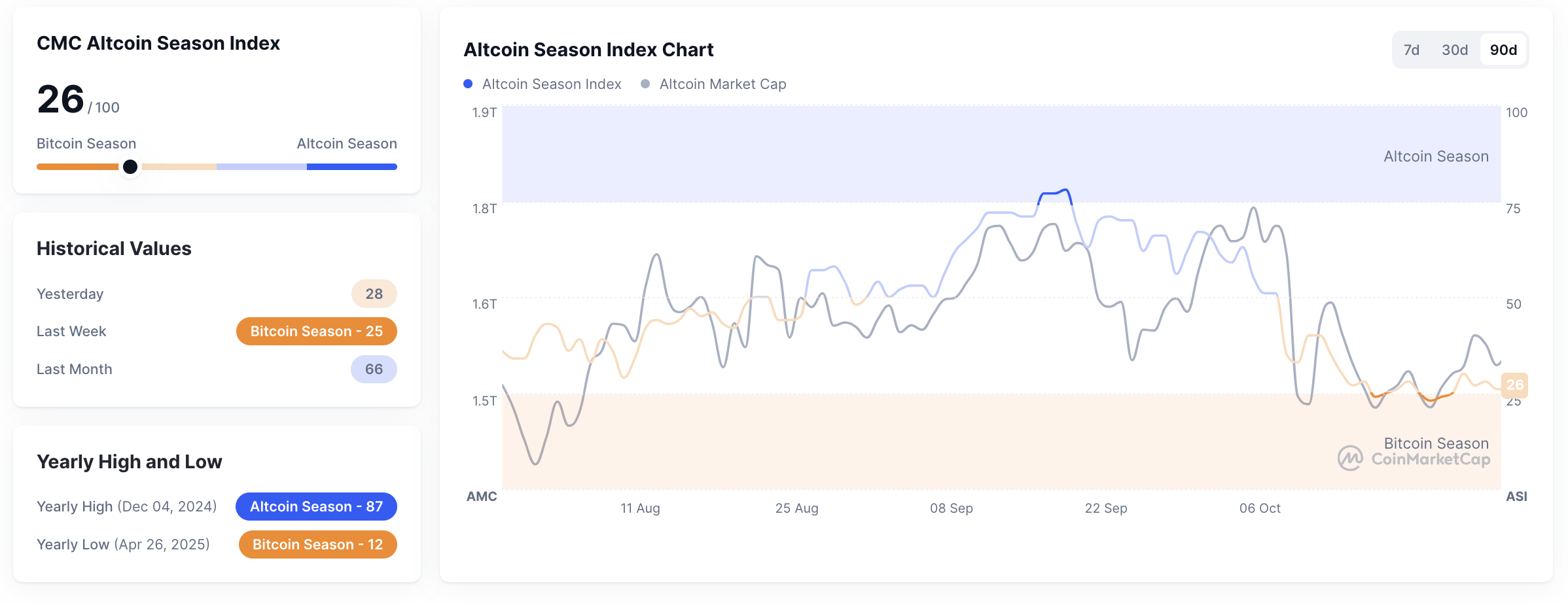Image resolution: width=1568 pixels, height=603 pixels.
Task: Click the dark blue peak of index line
Action: tap(1055, 192)
